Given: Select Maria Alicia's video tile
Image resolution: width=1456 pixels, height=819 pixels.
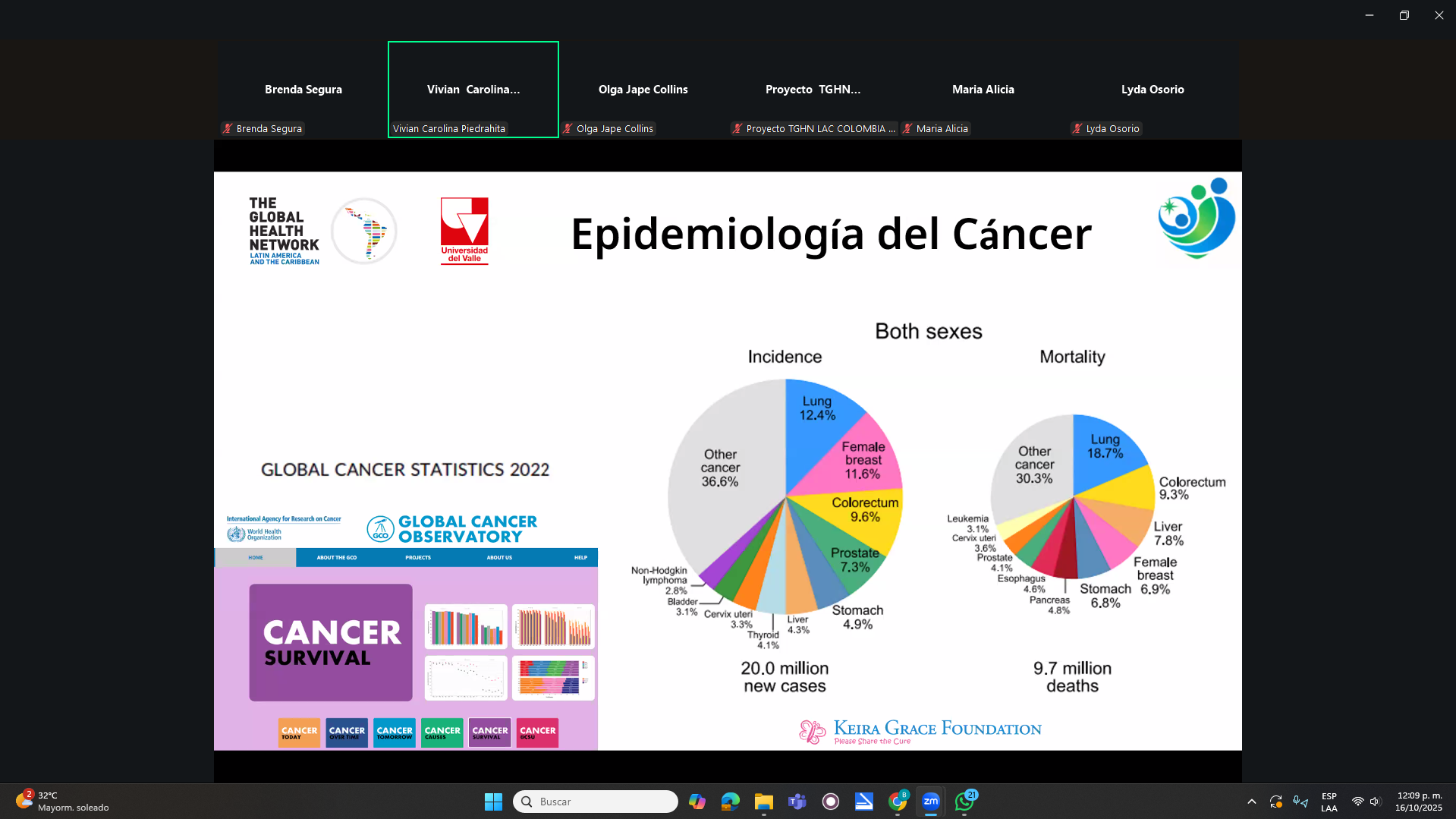Looking at the screenshot, I should 983,89.
